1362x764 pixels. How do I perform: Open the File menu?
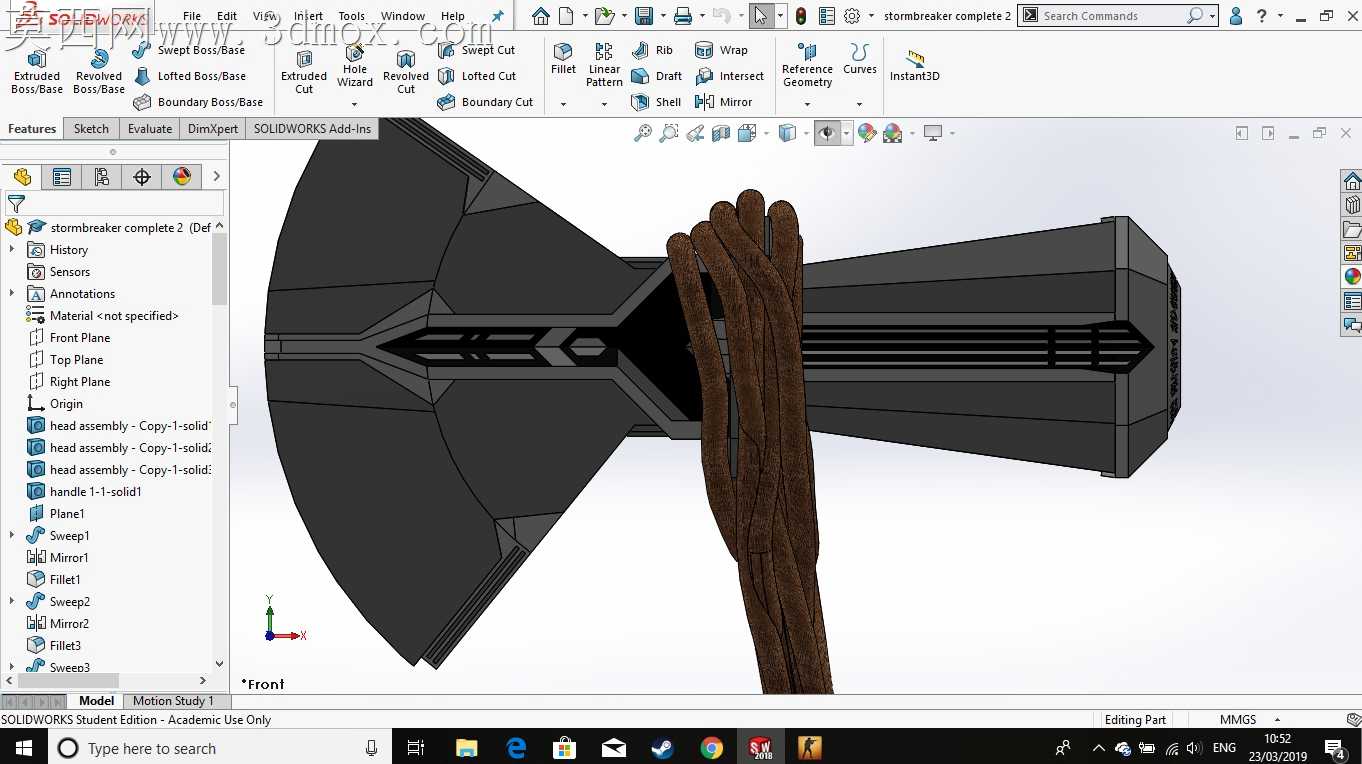tap(192, 16)
